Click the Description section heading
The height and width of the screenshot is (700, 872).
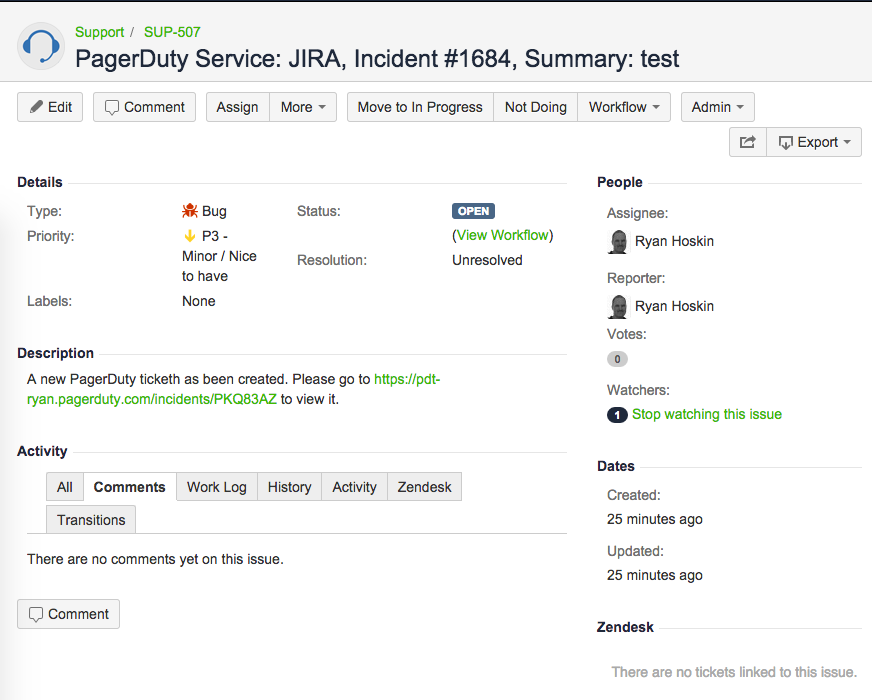[x=55, y=353]
